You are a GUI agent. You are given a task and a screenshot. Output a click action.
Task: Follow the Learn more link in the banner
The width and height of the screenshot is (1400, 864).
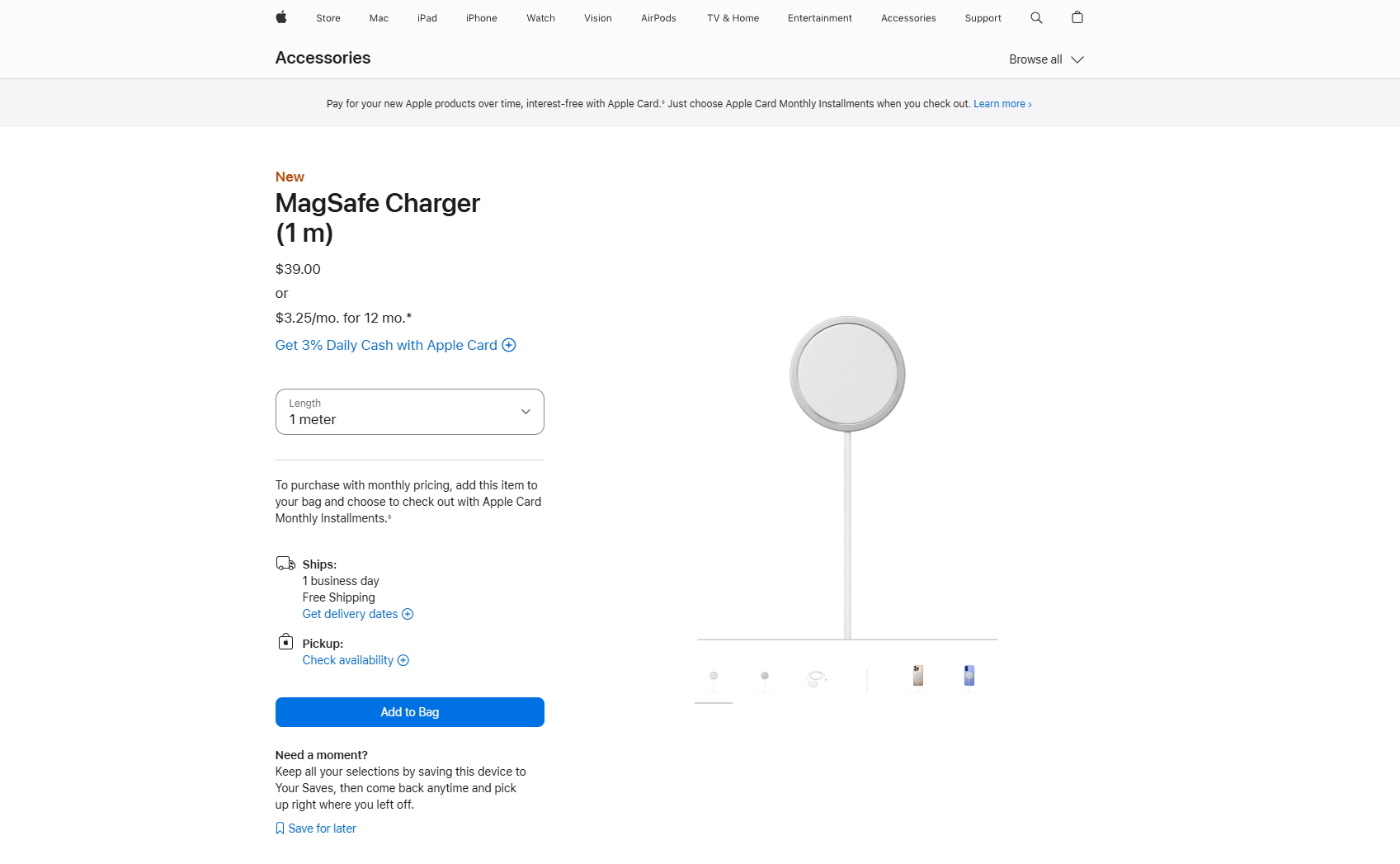(1002, 104)
